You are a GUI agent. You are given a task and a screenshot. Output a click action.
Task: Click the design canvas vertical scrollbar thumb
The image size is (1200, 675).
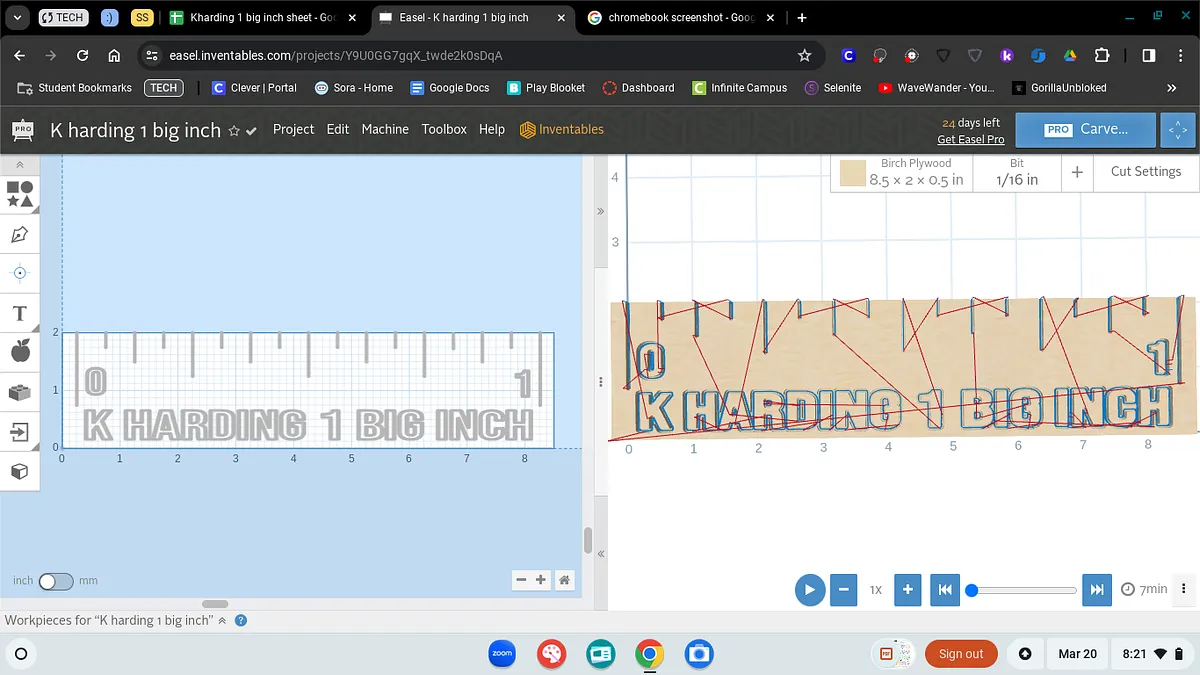tap(587, 540)
